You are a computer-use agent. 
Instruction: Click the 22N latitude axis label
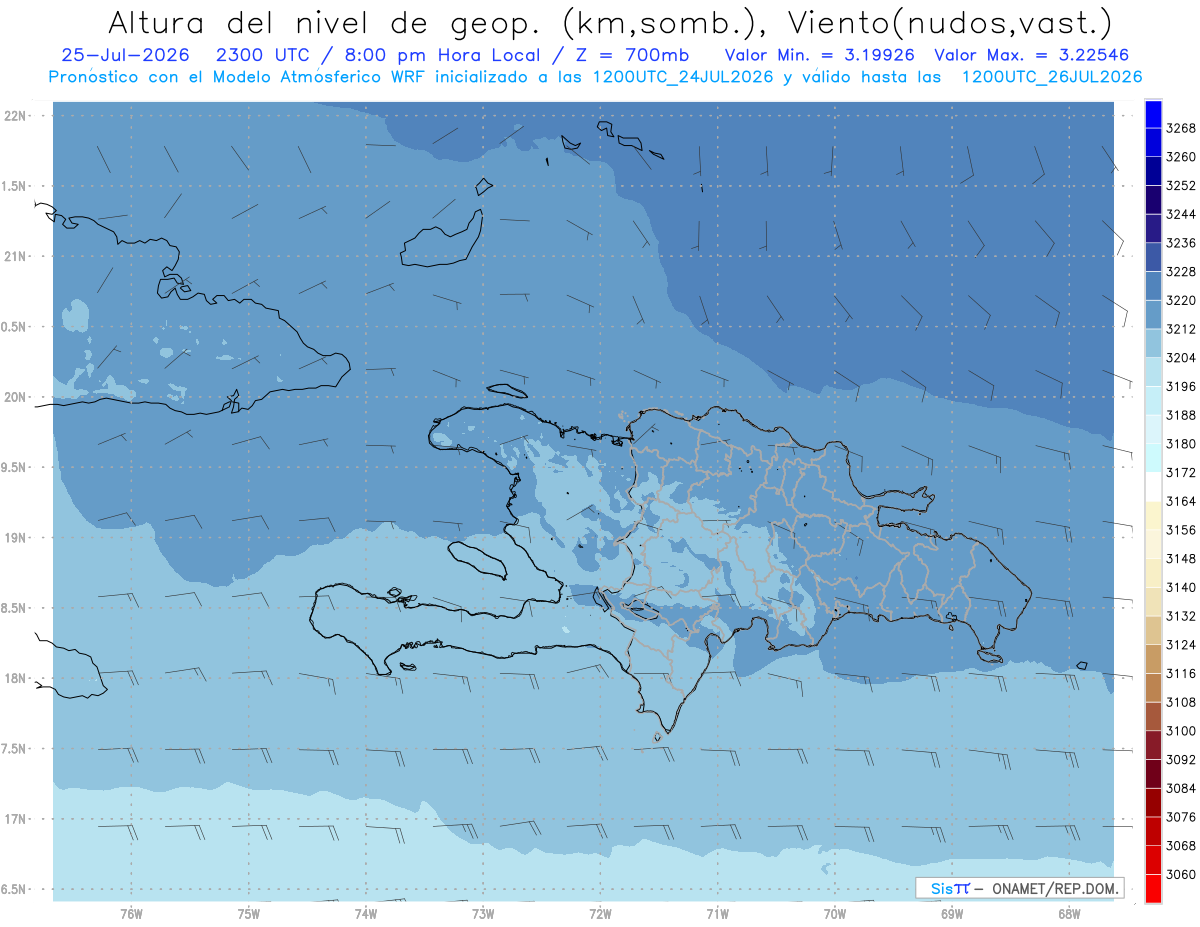(x=15, y=115)
